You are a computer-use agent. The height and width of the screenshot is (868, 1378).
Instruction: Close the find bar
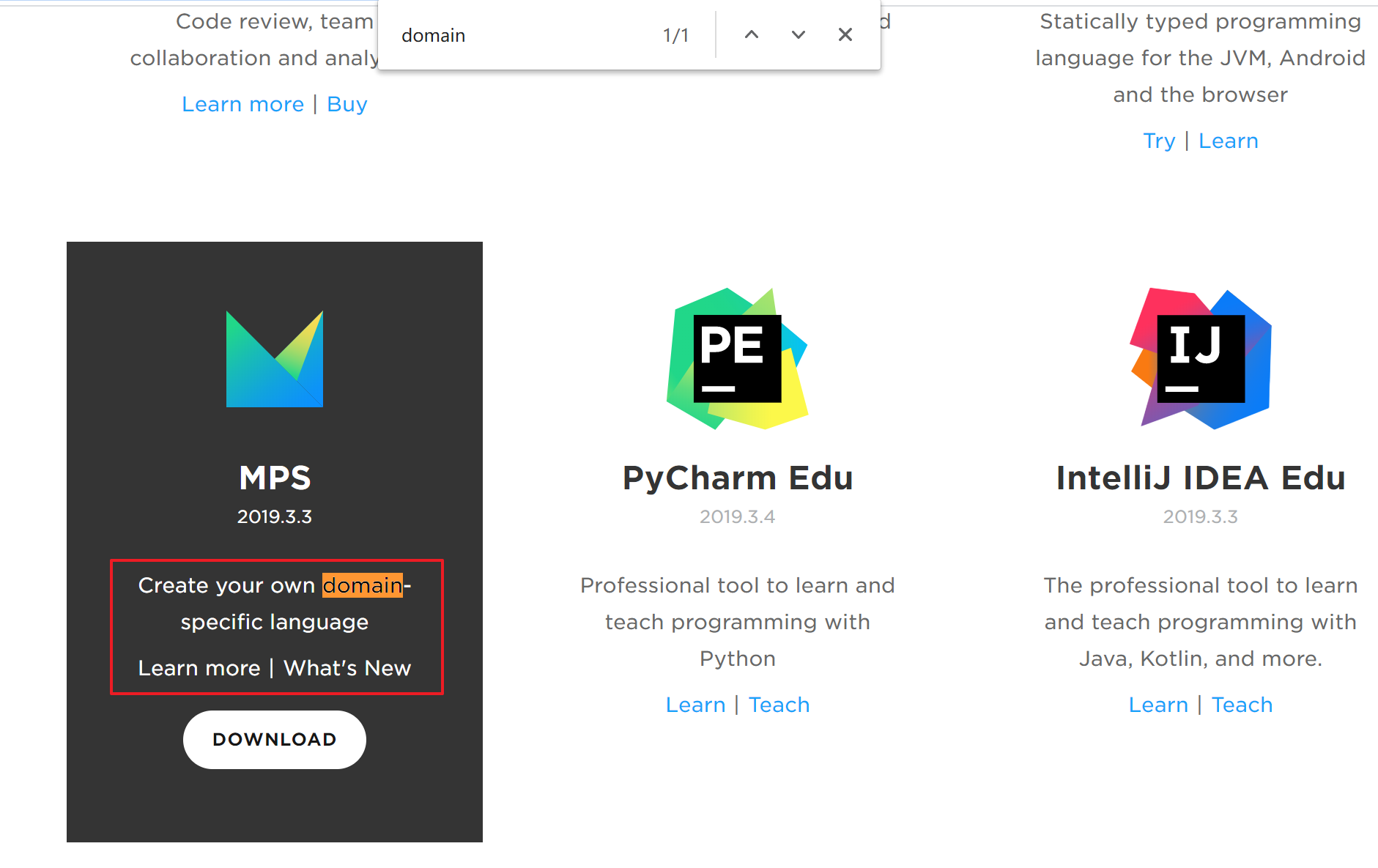(x=845, y=35)
